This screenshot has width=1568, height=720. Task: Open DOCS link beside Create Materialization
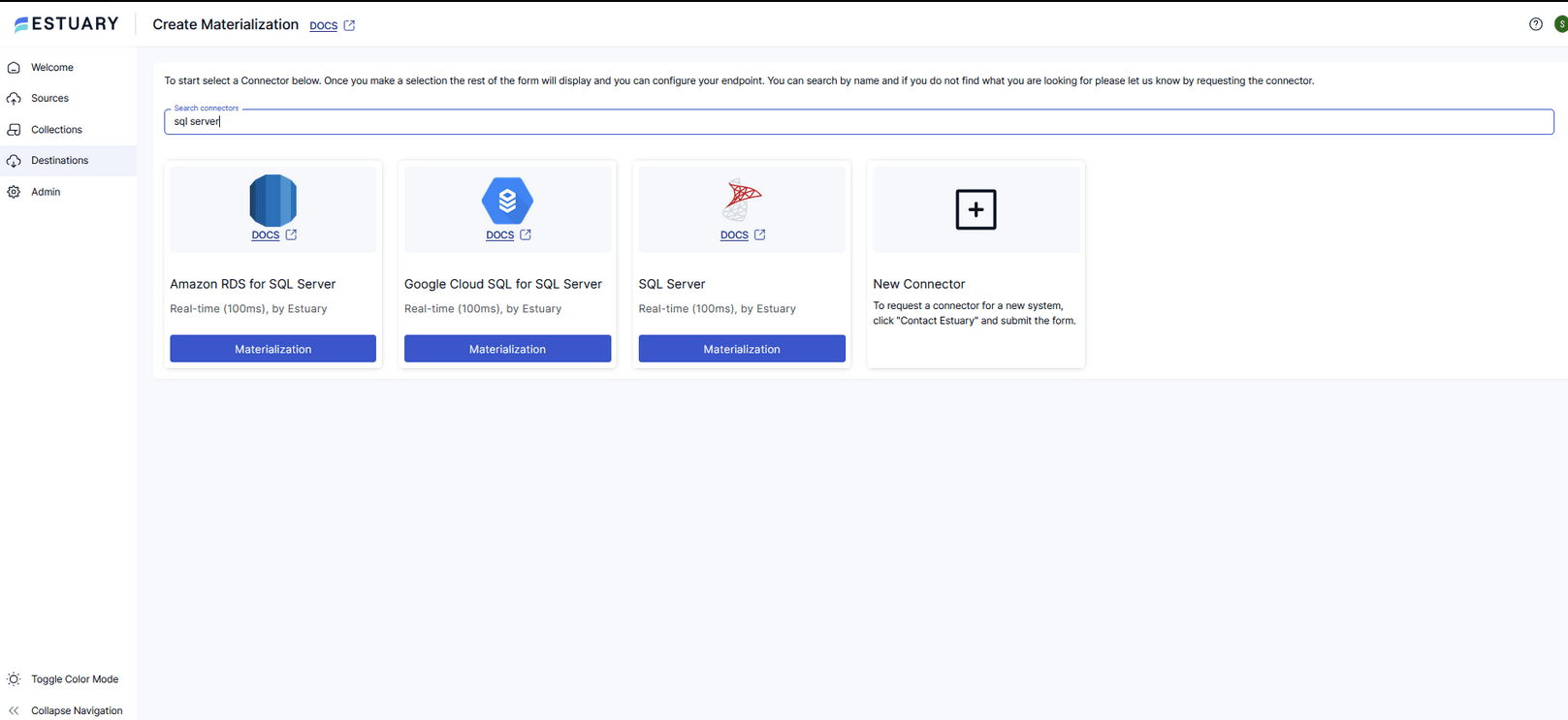[323, 26]
